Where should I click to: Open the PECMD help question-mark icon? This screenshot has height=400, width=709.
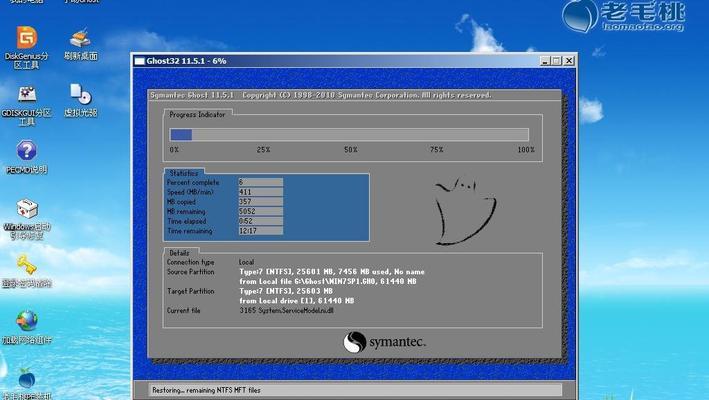point(27,151)
